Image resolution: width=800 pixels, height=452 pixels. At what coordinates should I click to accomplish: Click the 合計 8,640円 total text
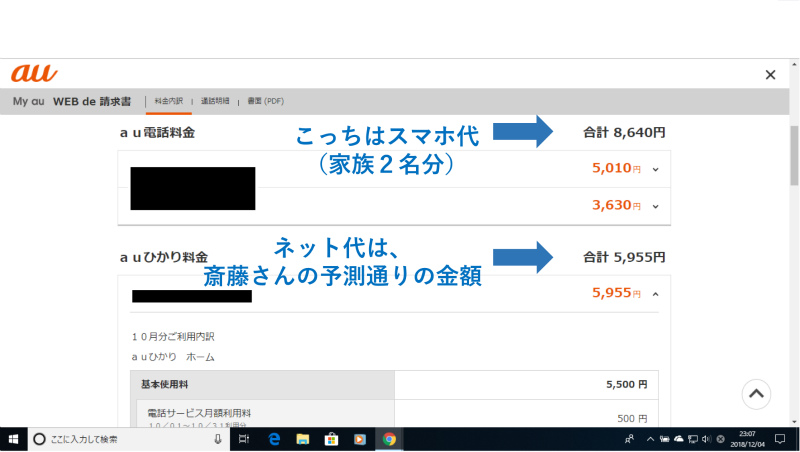(624, 133)
